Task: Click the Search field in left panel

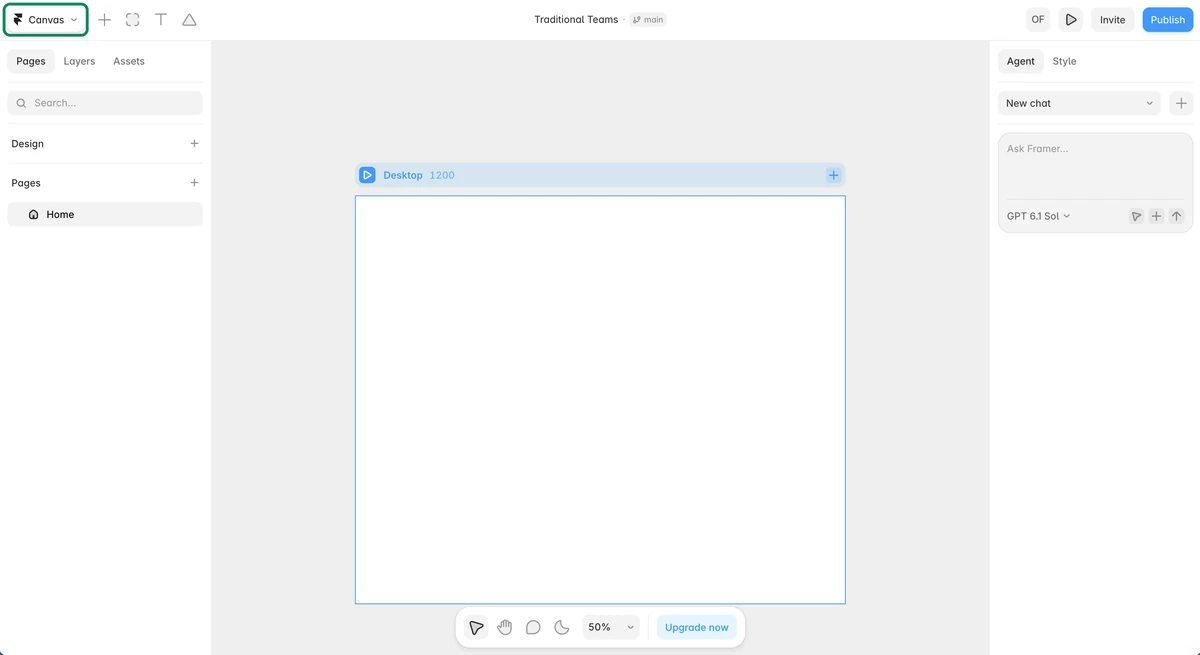Action: pyautogui.click(x=105, y=103)
